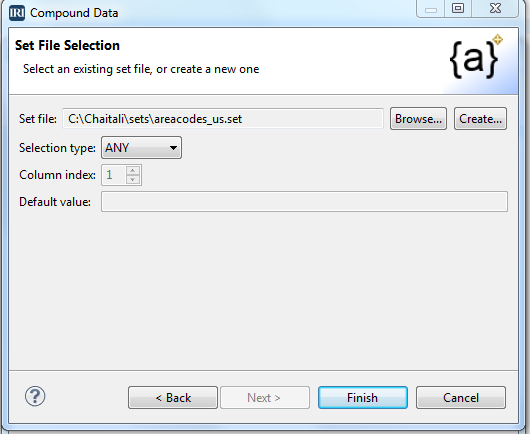Go to previous page with < Back
The height and width of the screenshot is (434, 530).
[173, 397]
